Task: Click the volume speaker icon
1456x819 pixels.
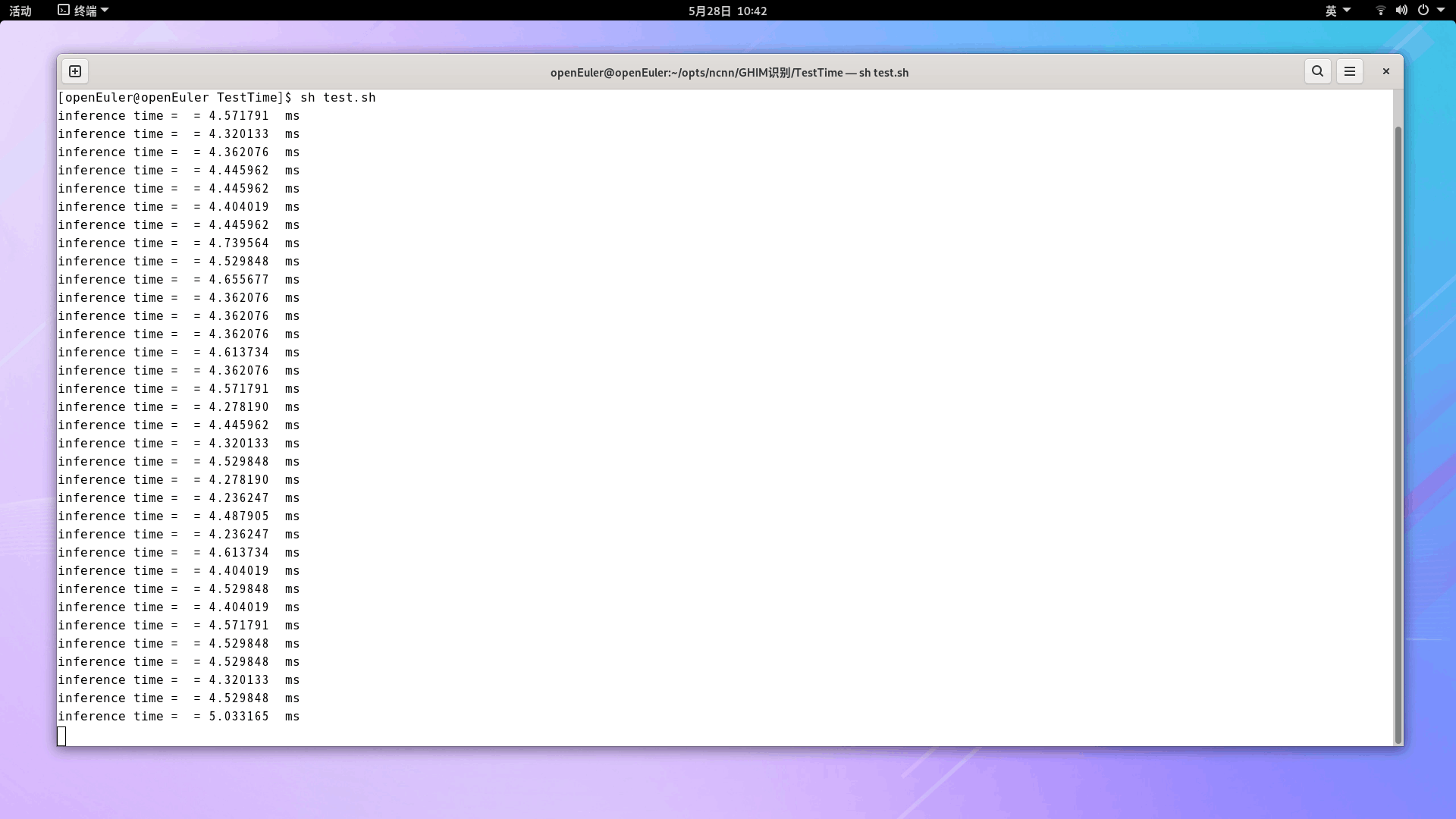Action: coord(1401,11)
